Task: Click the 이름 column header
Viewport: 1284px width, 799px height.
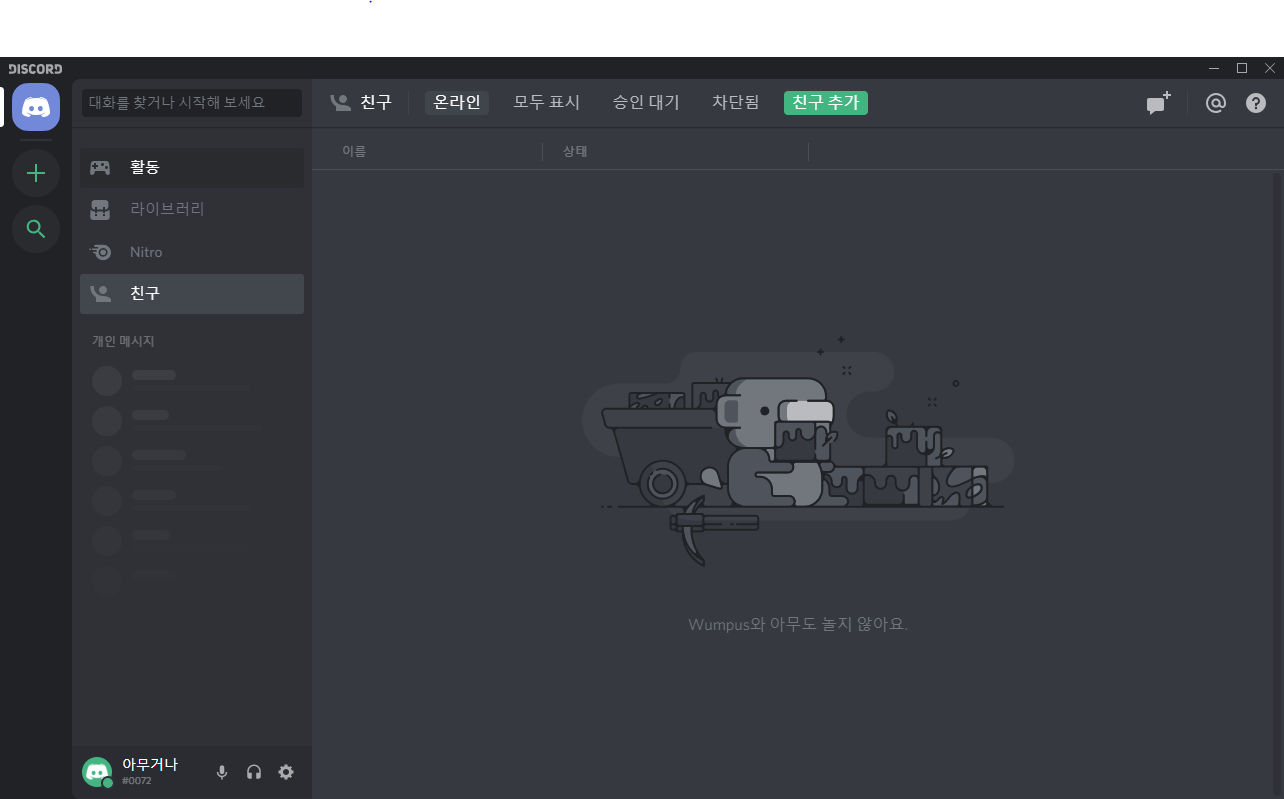Action: (x=354, y=152)
